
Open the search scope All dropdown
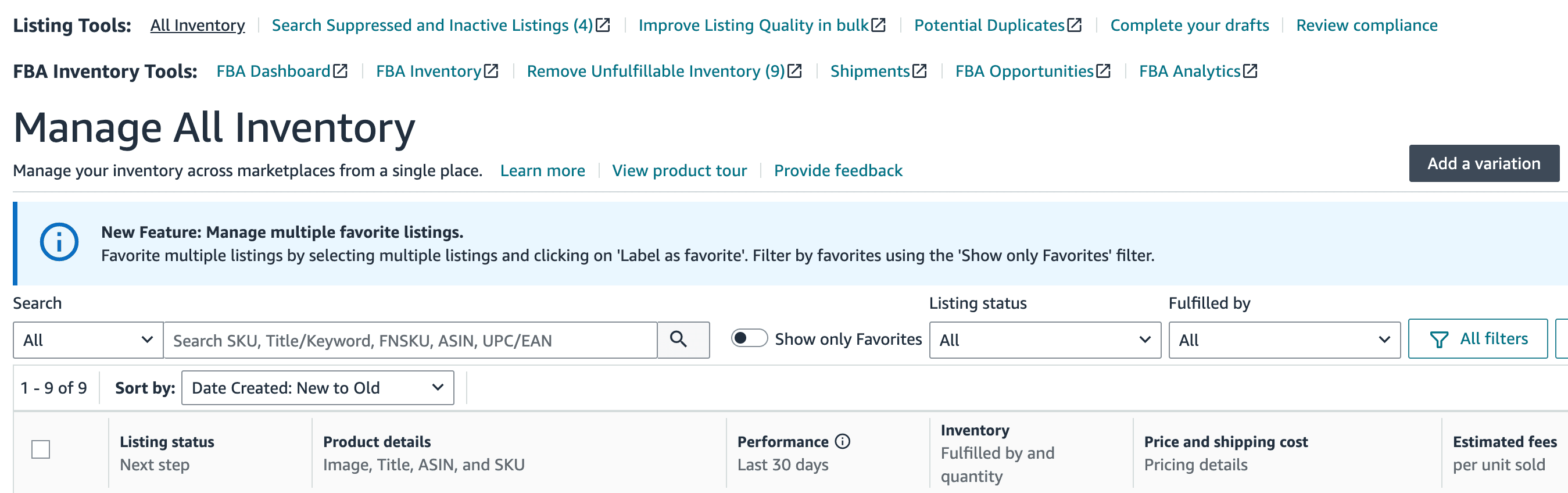coord(88,340)
